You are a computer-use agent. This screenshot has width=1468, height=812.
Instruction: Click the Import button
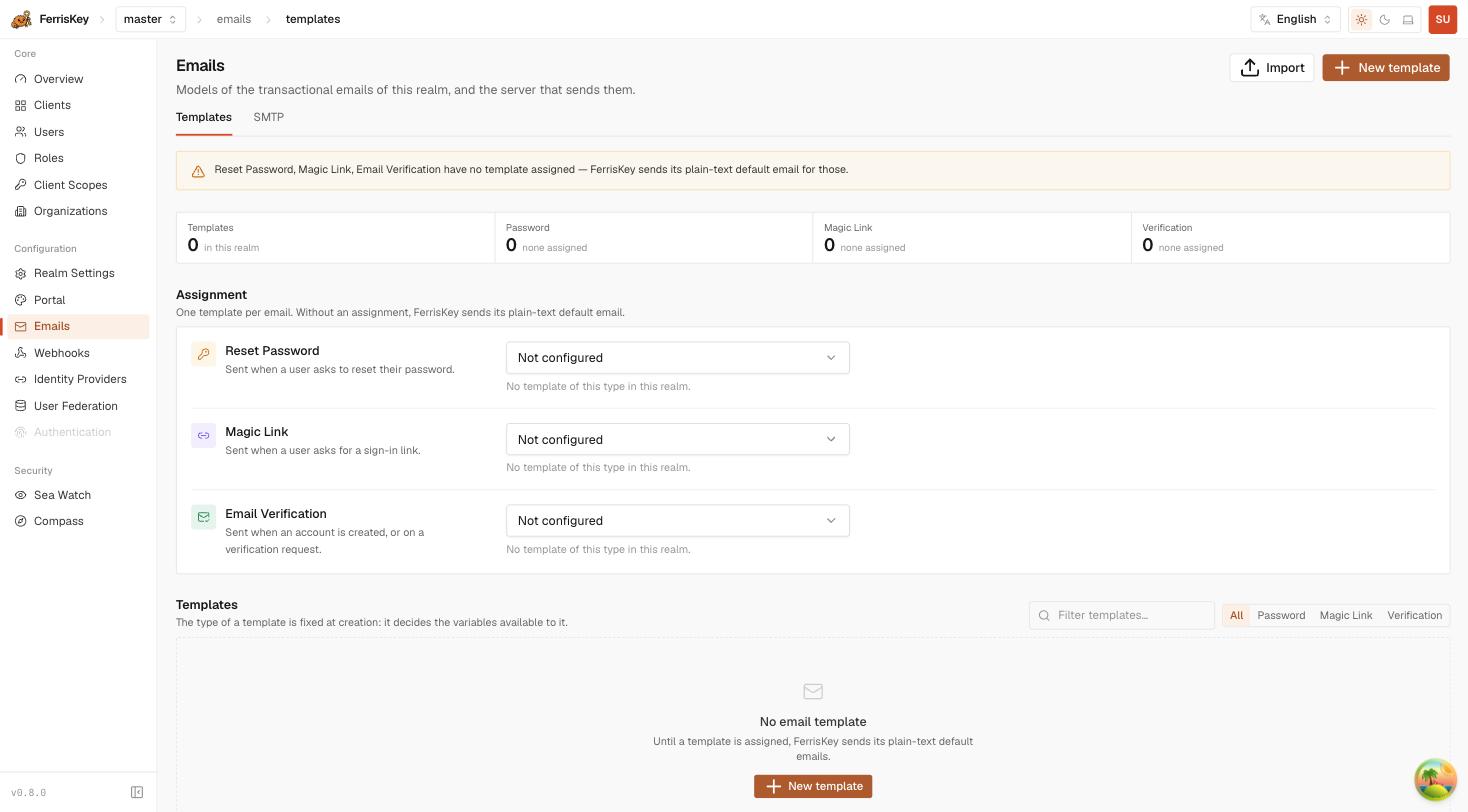point(1272,67)
